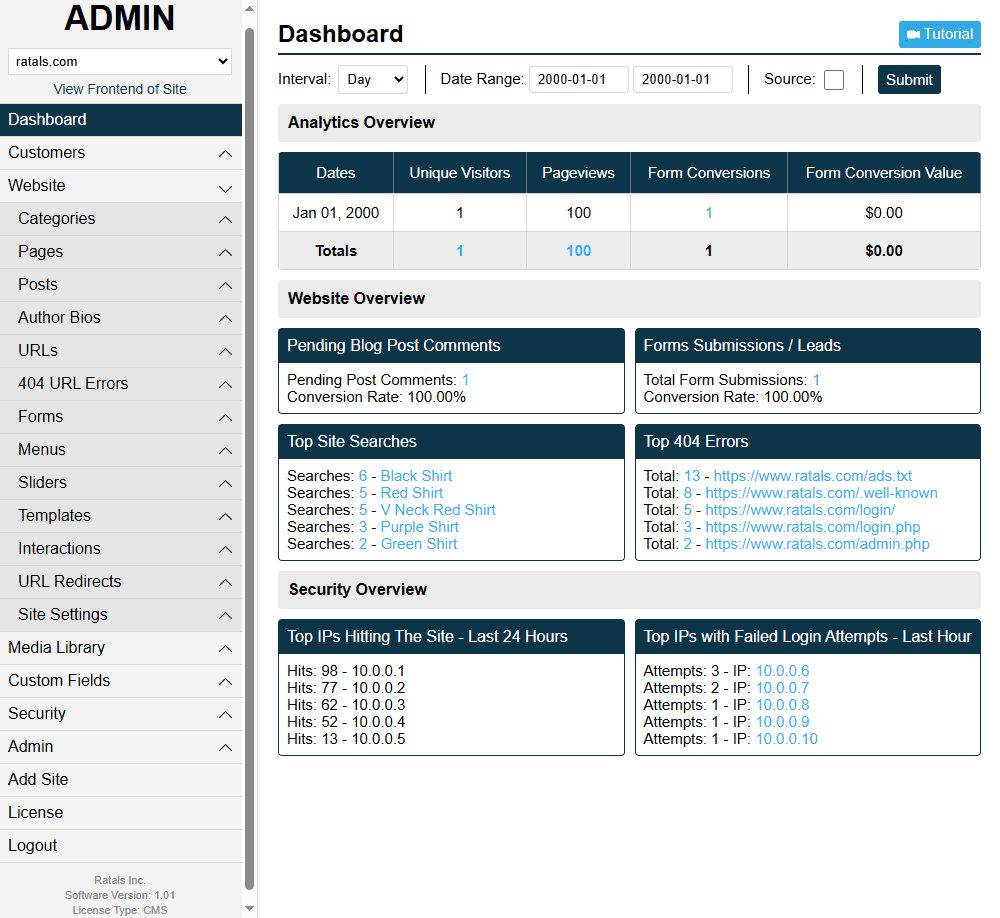Expand the Interactions chevron

click(225, 549)
